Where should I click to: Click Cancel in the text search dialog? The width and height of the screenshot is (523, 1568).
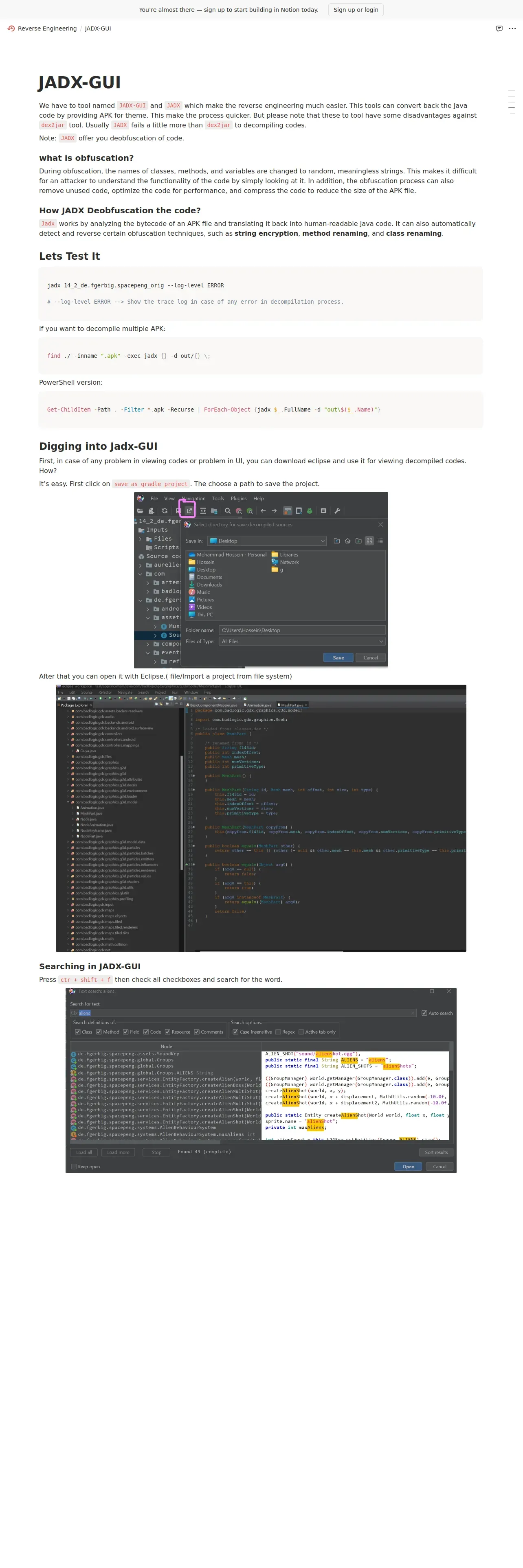[x=439, y=1167]
